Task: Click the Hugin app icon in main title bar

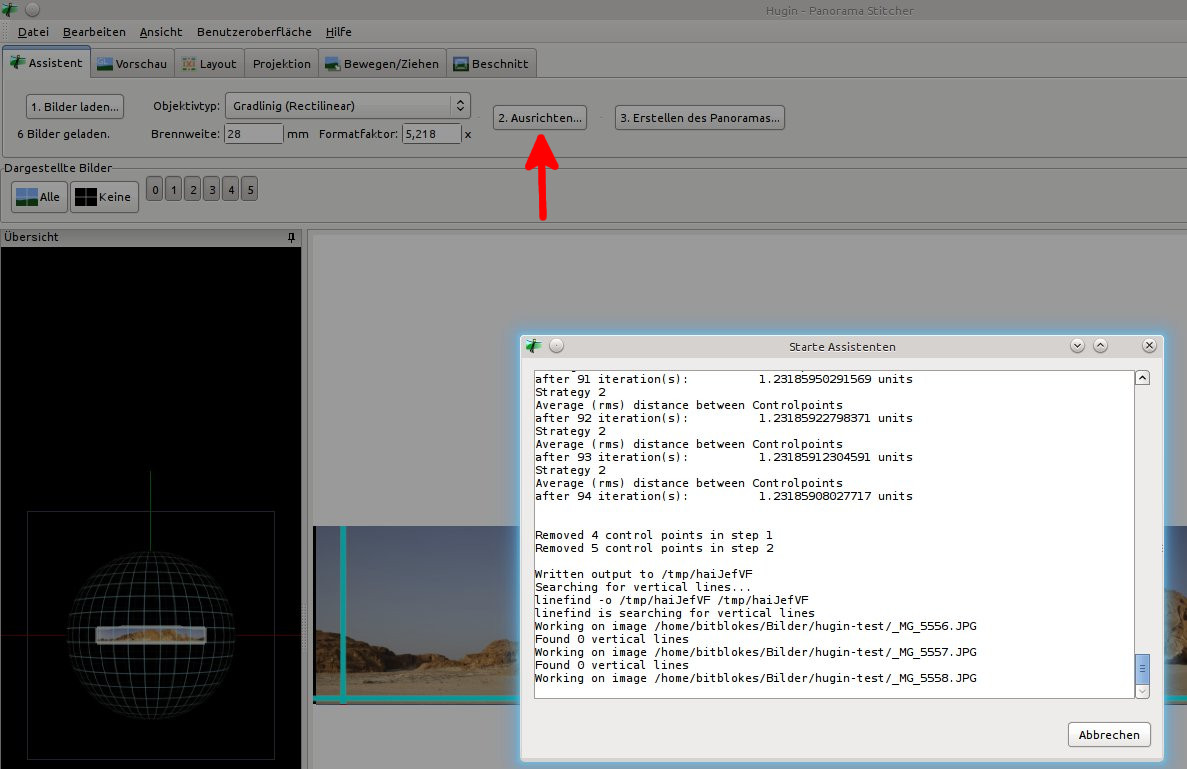Action: (9, 10)
